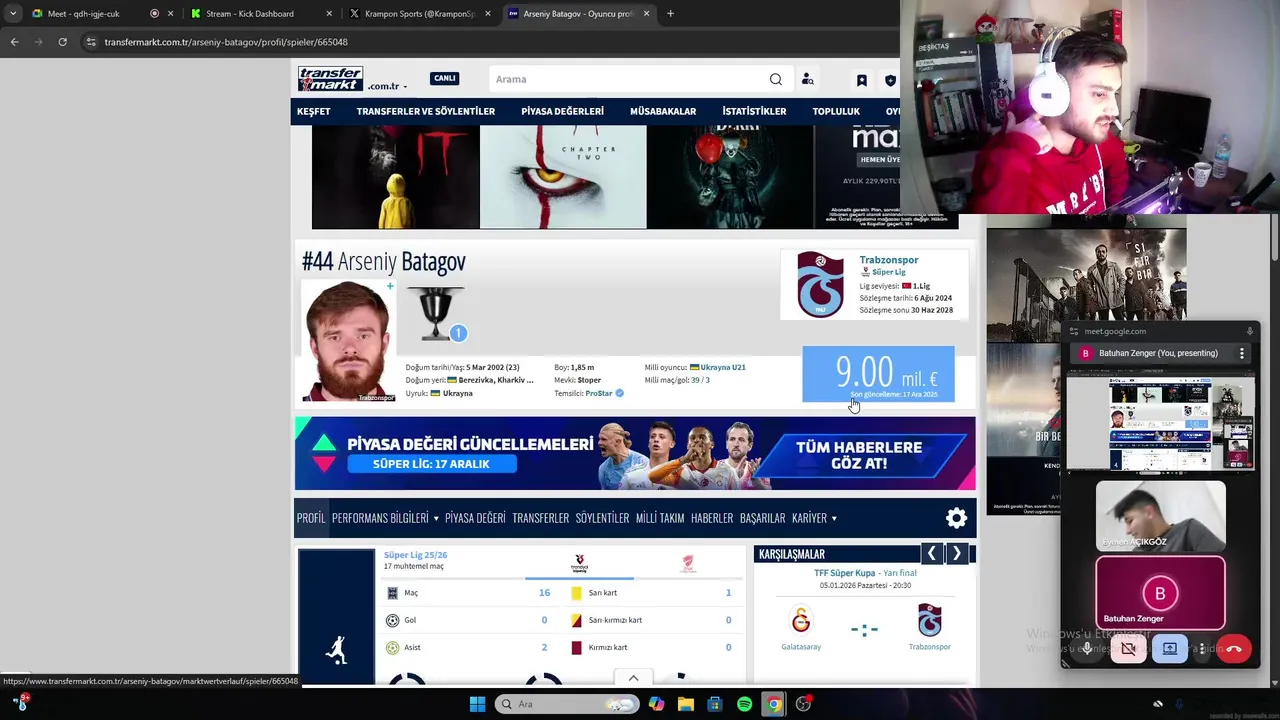Click the Trabzonspor club crest in header box
1280x720 pixels.
820,284
